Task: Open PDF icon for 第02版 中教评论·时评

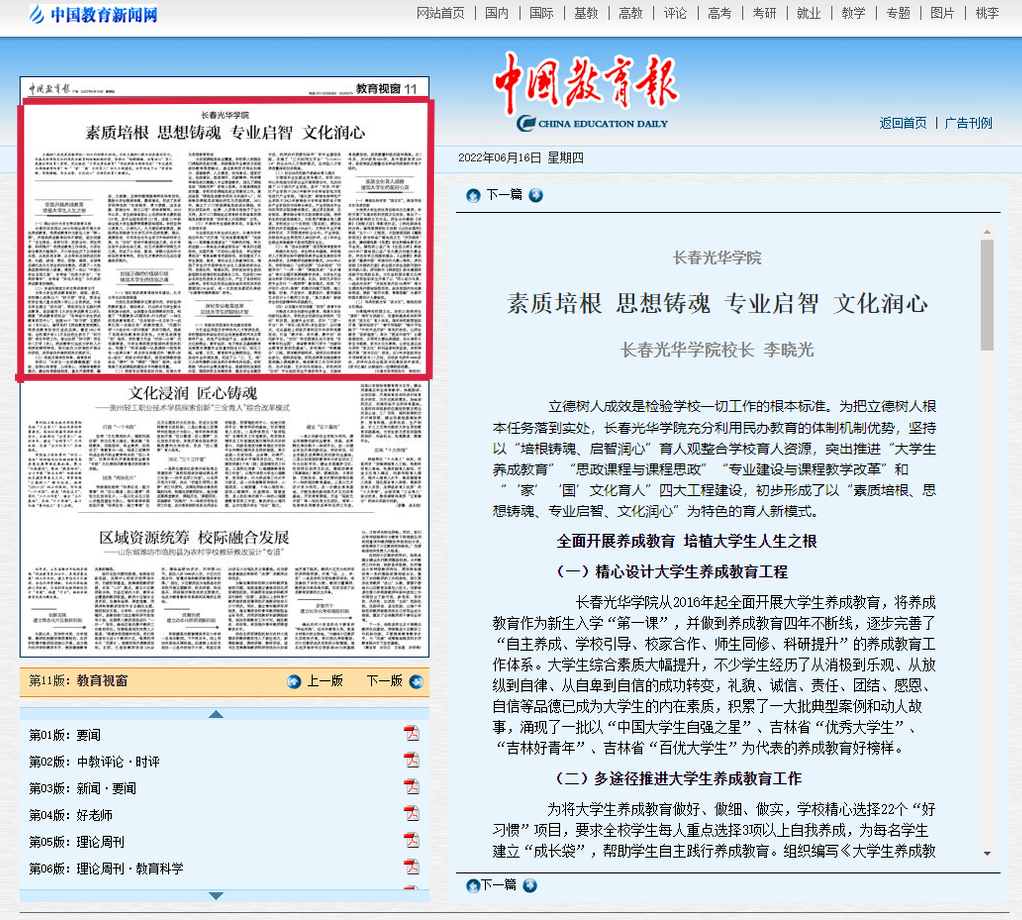Action: pos(411,760)
